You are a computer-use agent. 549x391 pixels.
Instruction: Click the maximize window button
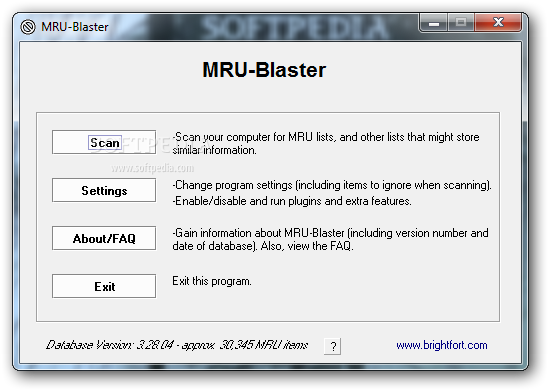coord(461,23)
